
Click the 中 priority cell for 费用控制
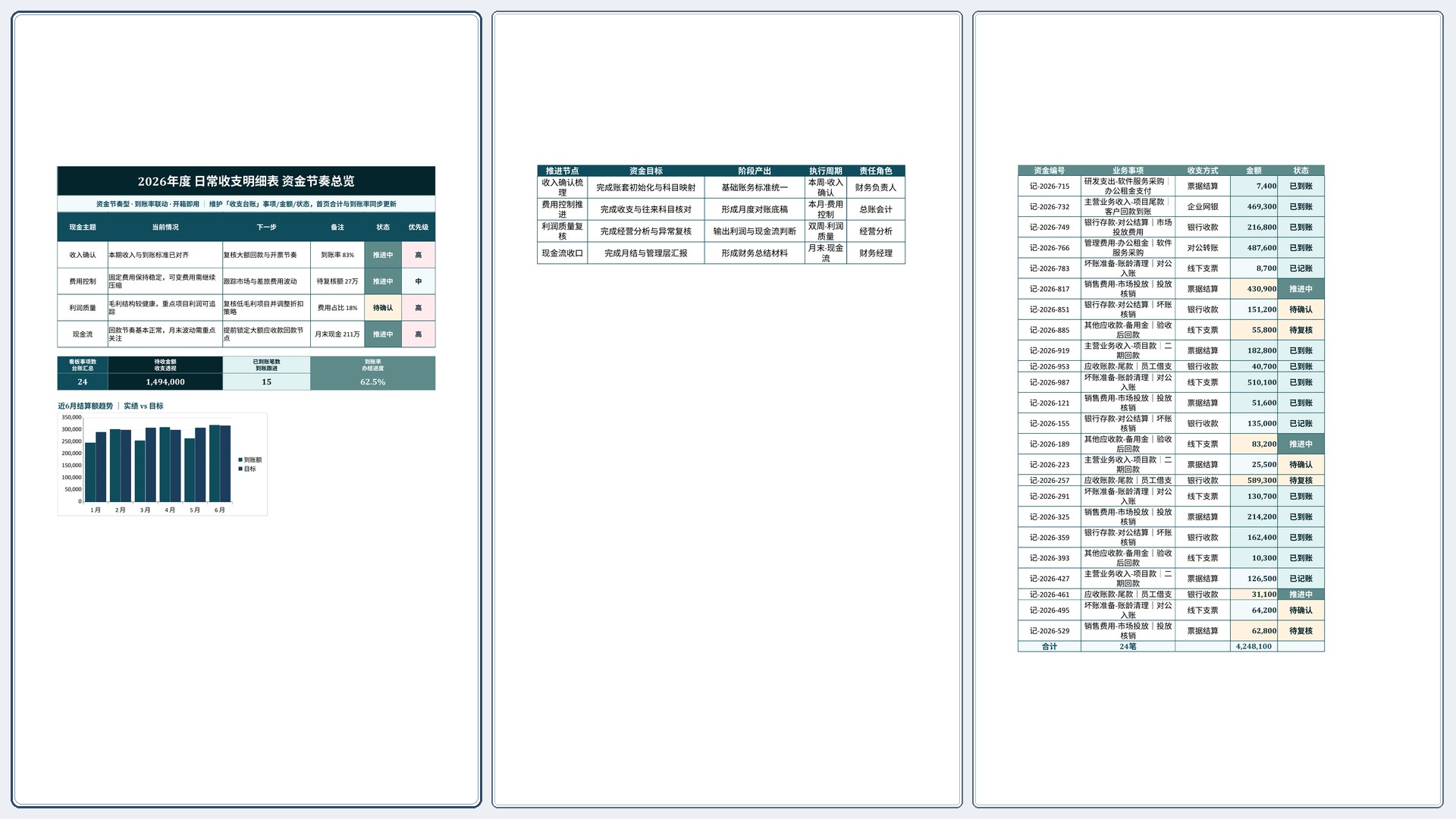[x=418, y=281]
